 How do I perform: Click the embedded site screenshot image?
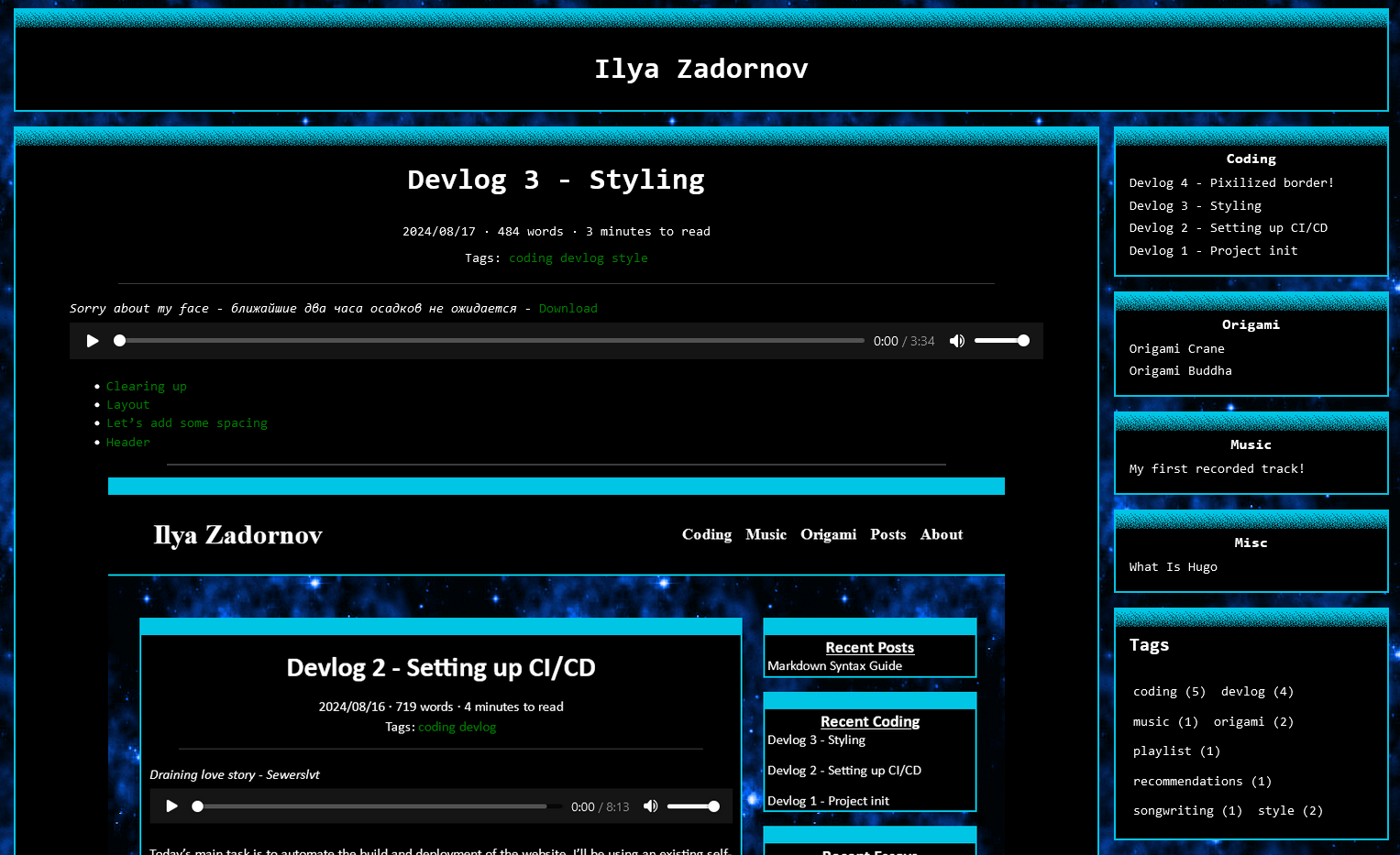click(x=557, y=666)
